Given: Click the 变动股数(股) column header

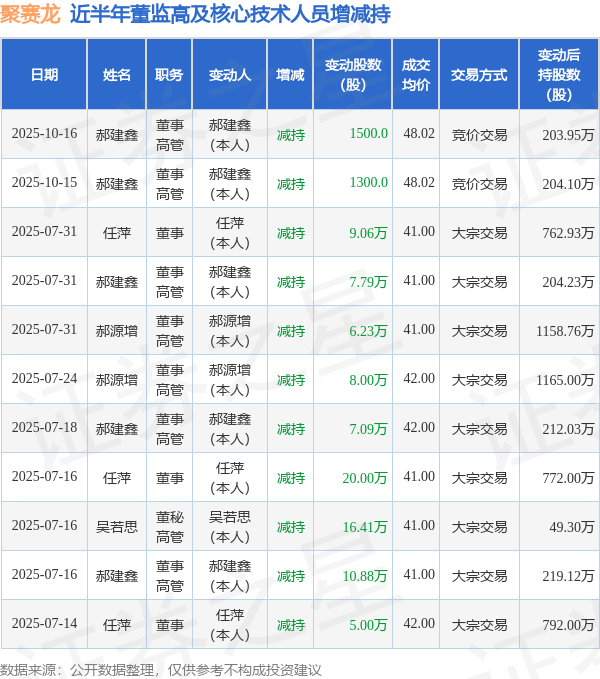Looking at the screenshot, I should pyautogui.click(x=353, y=74).
